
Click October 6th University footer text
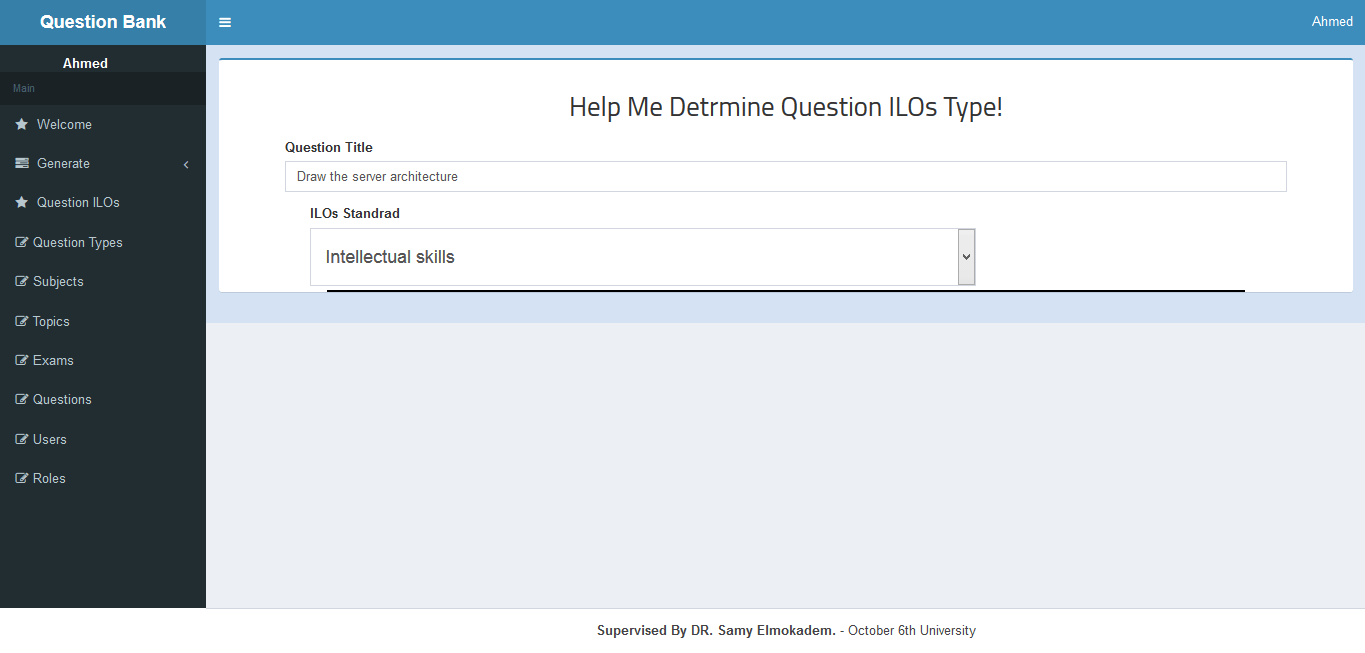pos(912,631)
